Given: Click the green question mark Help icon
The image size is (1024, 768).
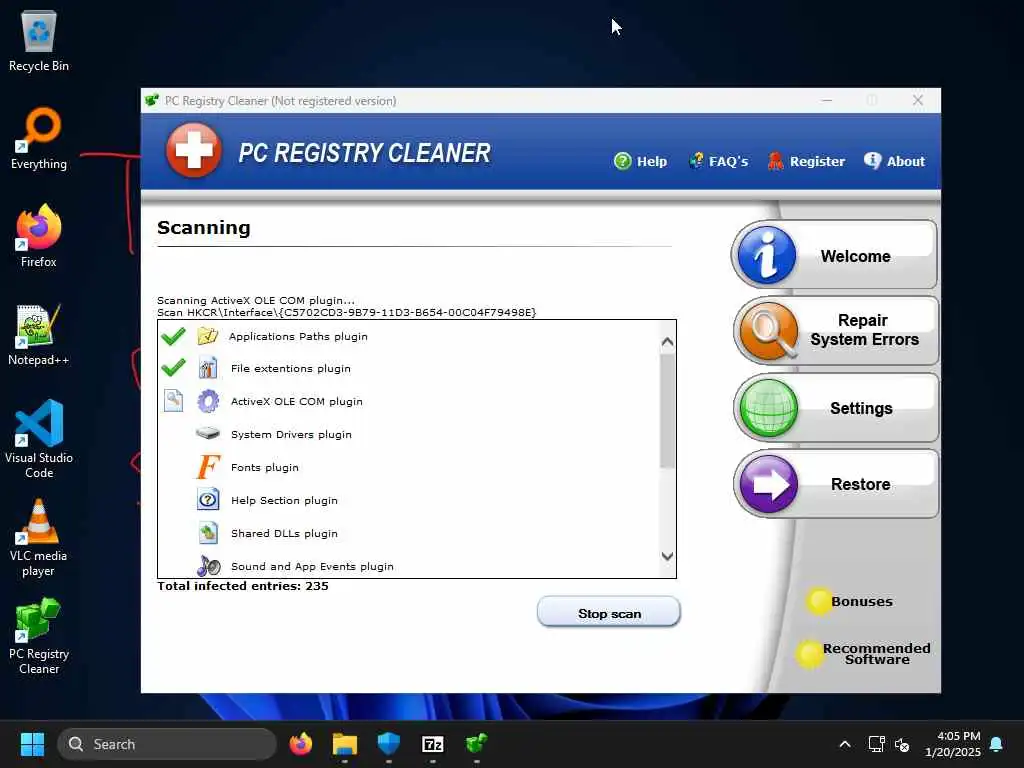Looking at the screenshot, I should point(623,161).
